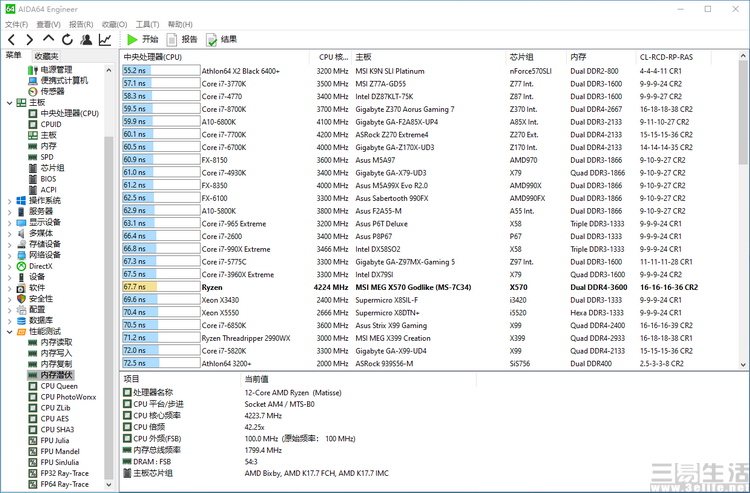Select FP32 Ray-Trace benchmark
750x493 pixels.
(x=58, y=473)
